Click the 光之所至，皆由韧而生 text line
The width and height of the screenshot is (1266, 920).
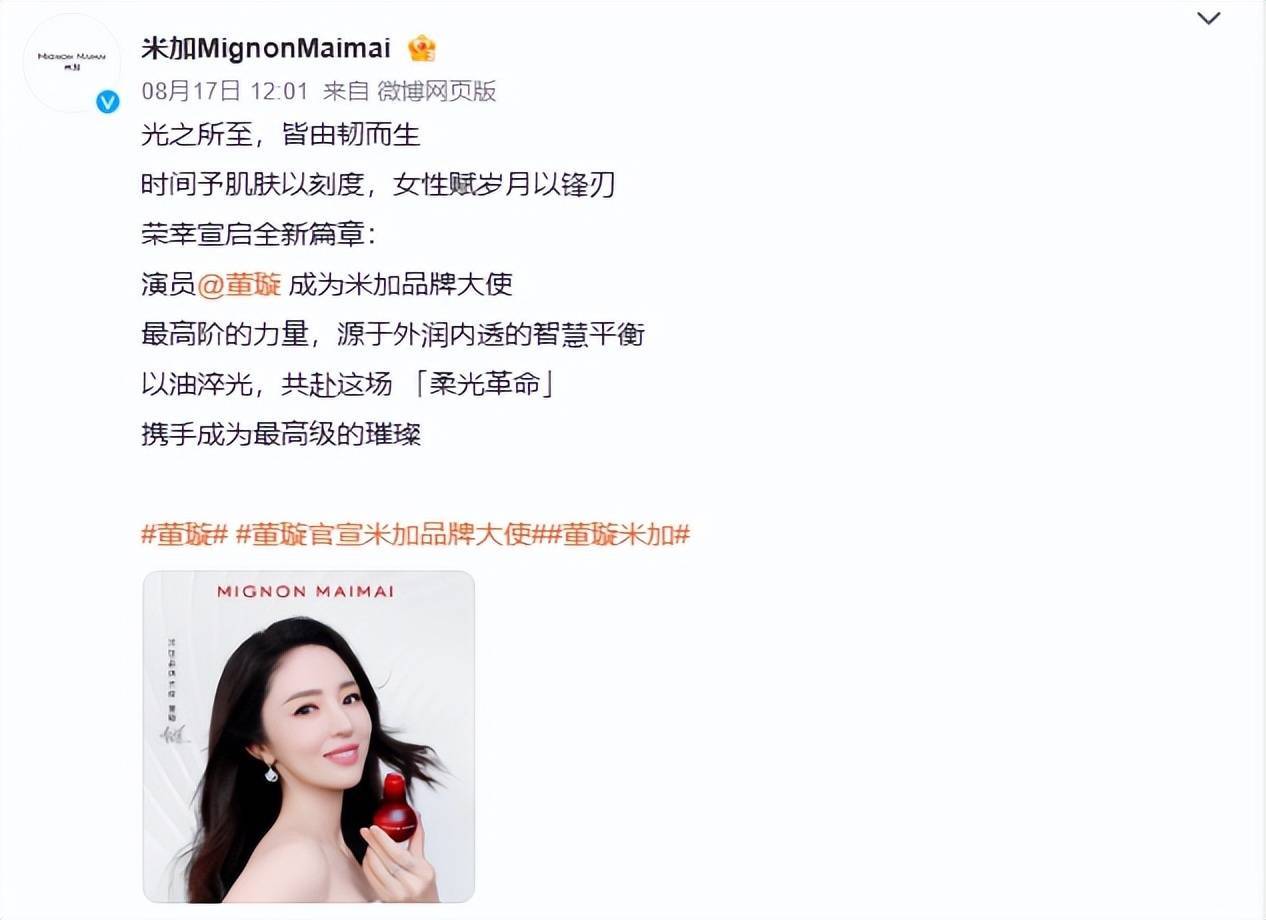[281, 134]
